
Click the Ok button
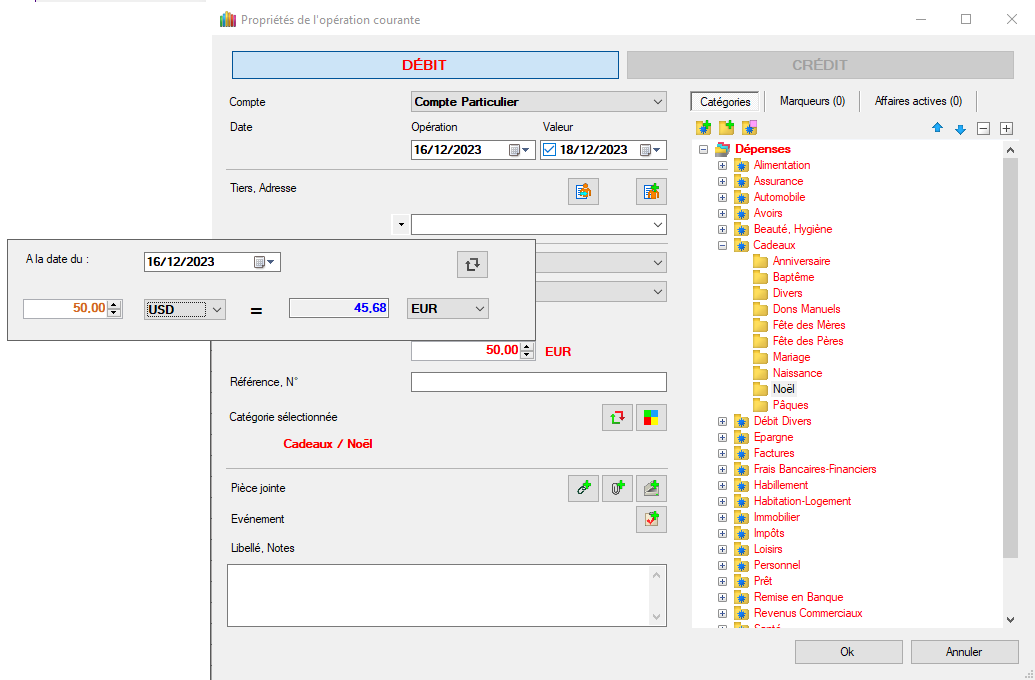pos(848,652)
